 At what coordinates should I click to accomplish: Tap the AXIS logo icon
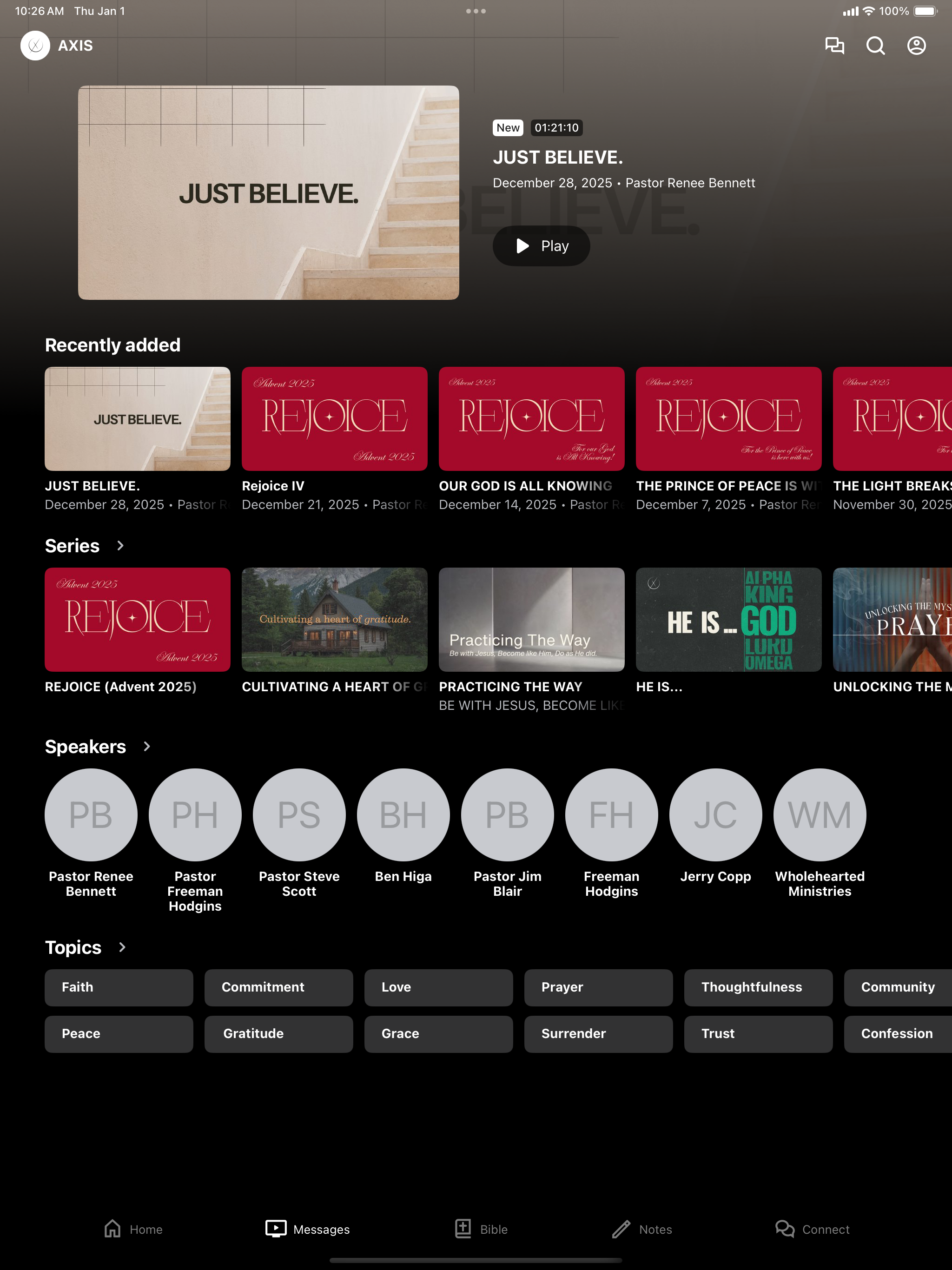36,46
